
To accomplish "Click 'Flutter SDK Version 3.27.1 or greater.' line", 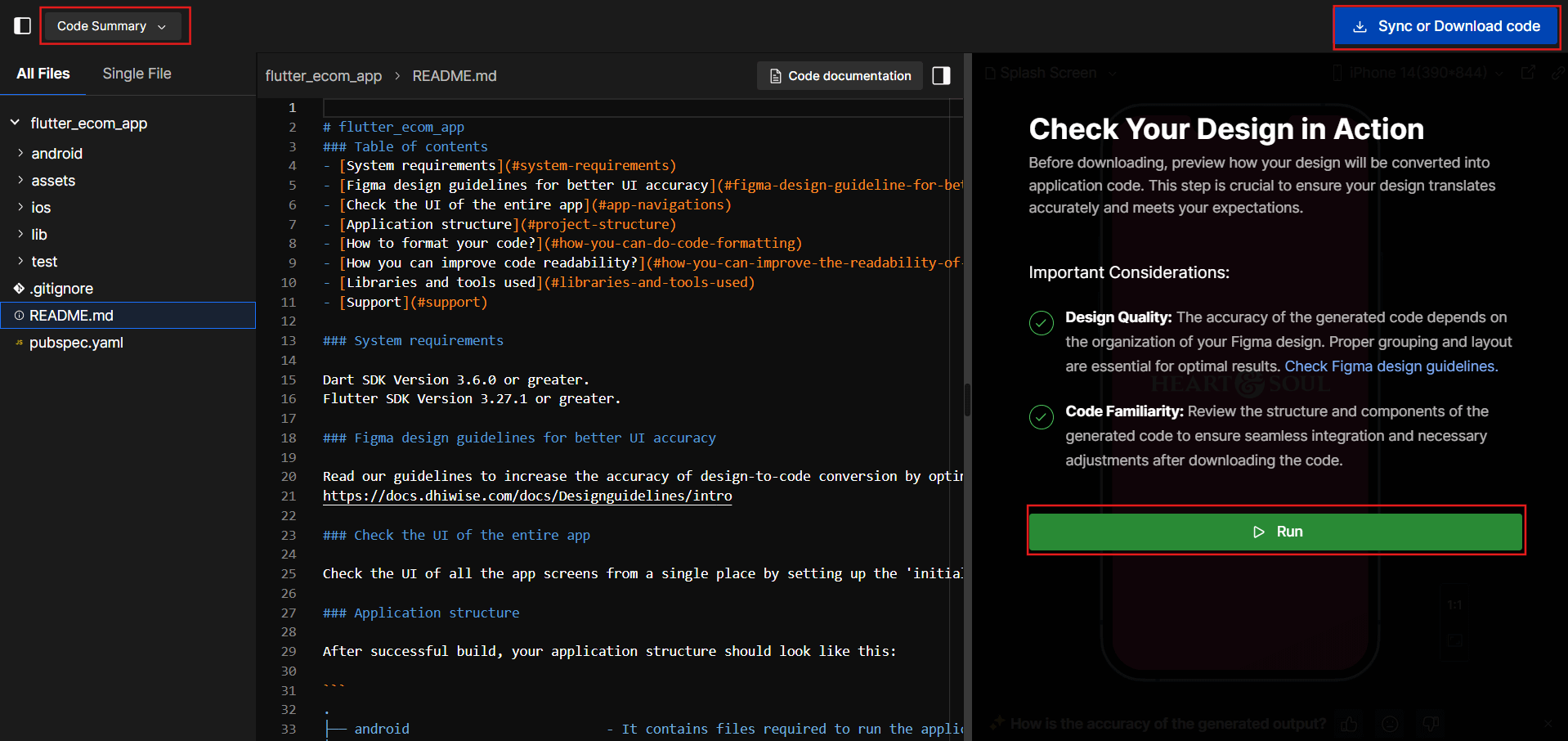I will 472,398.
